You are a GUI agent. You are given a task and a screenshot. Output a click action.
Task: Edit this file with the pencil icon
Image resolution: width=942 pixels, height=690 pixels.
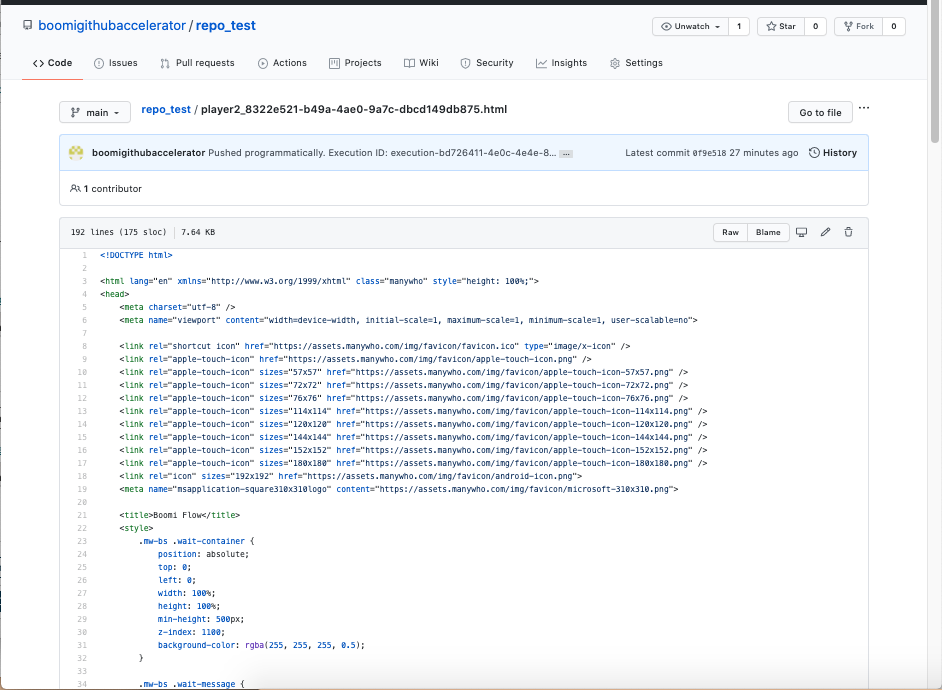tap(824, 232)
